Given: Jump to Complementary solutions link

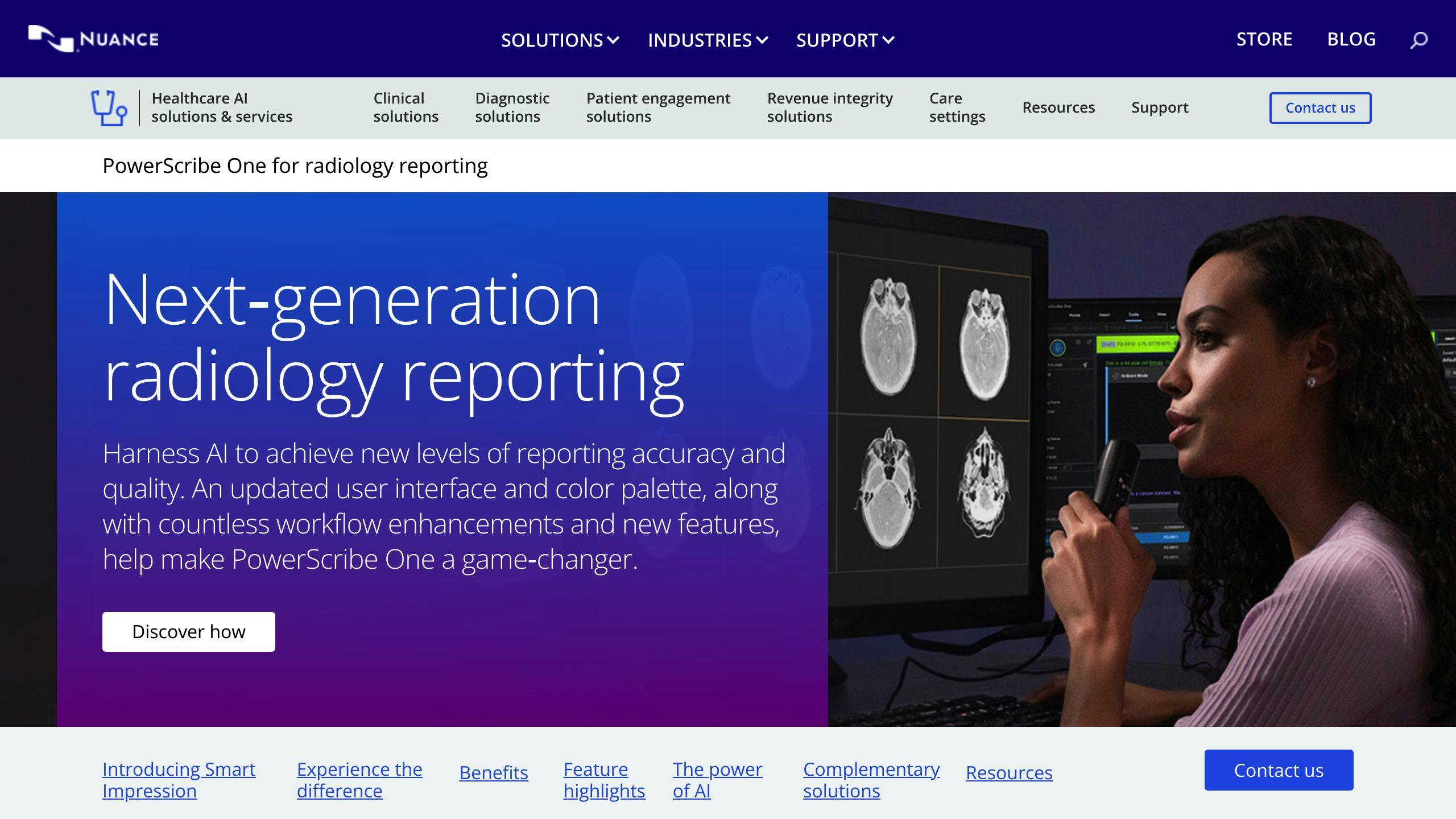Looking at the screenshot, I should tap(871, 780).
